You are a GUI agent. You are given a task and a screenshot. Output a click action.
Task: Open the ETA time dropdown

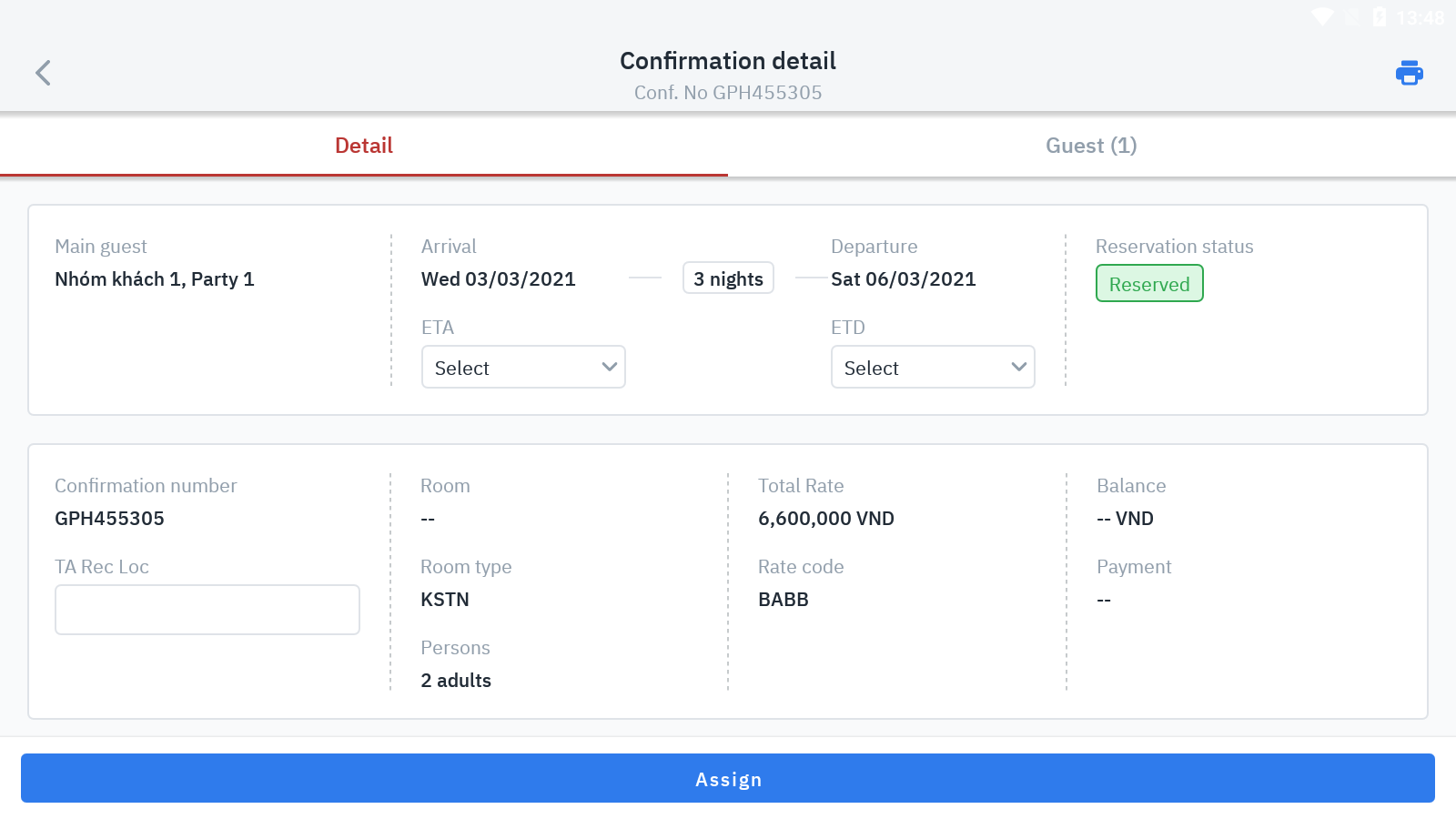click(523, 368)
